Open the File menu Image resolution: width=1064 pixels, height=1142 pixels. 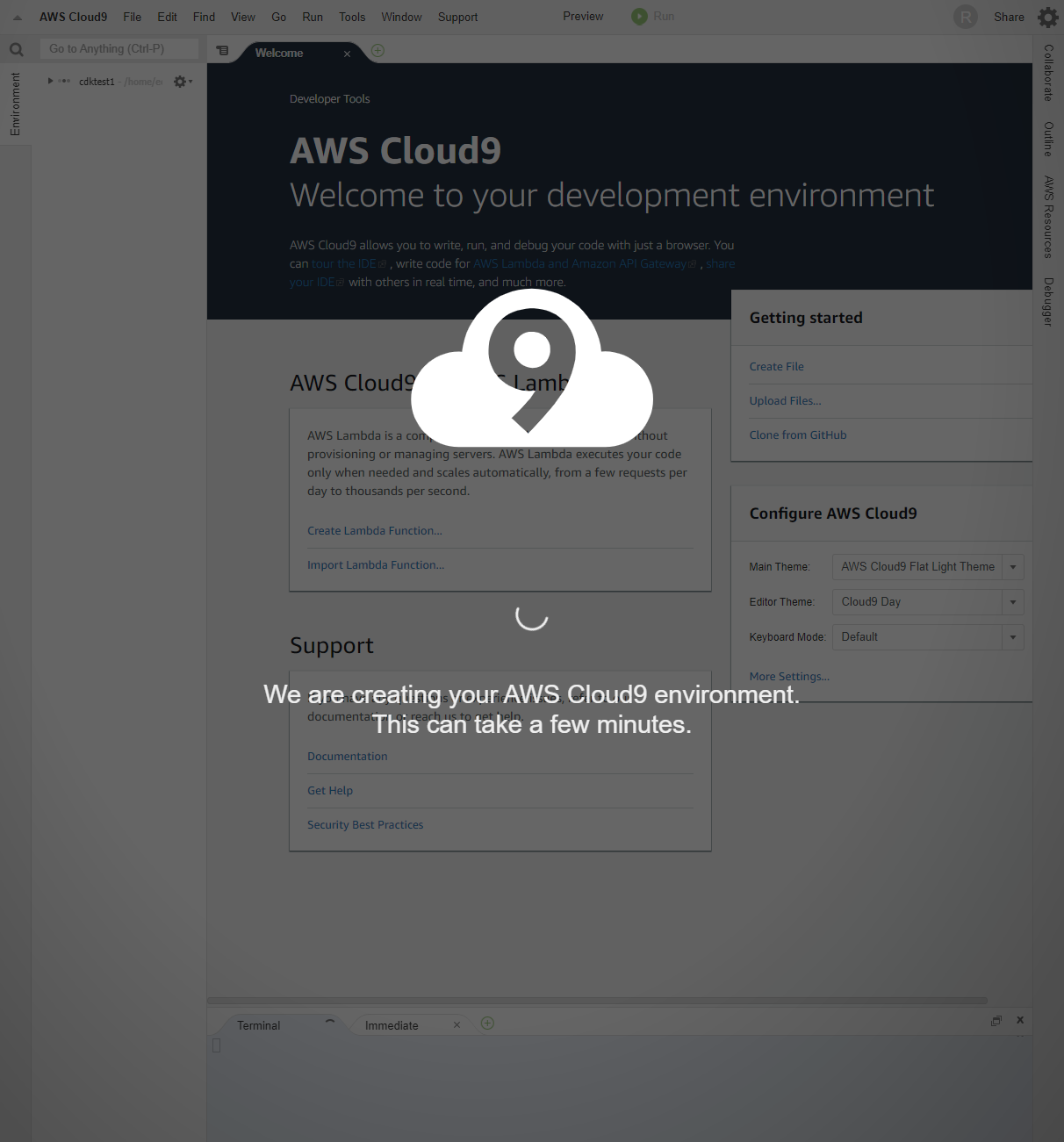pos(133,17)
